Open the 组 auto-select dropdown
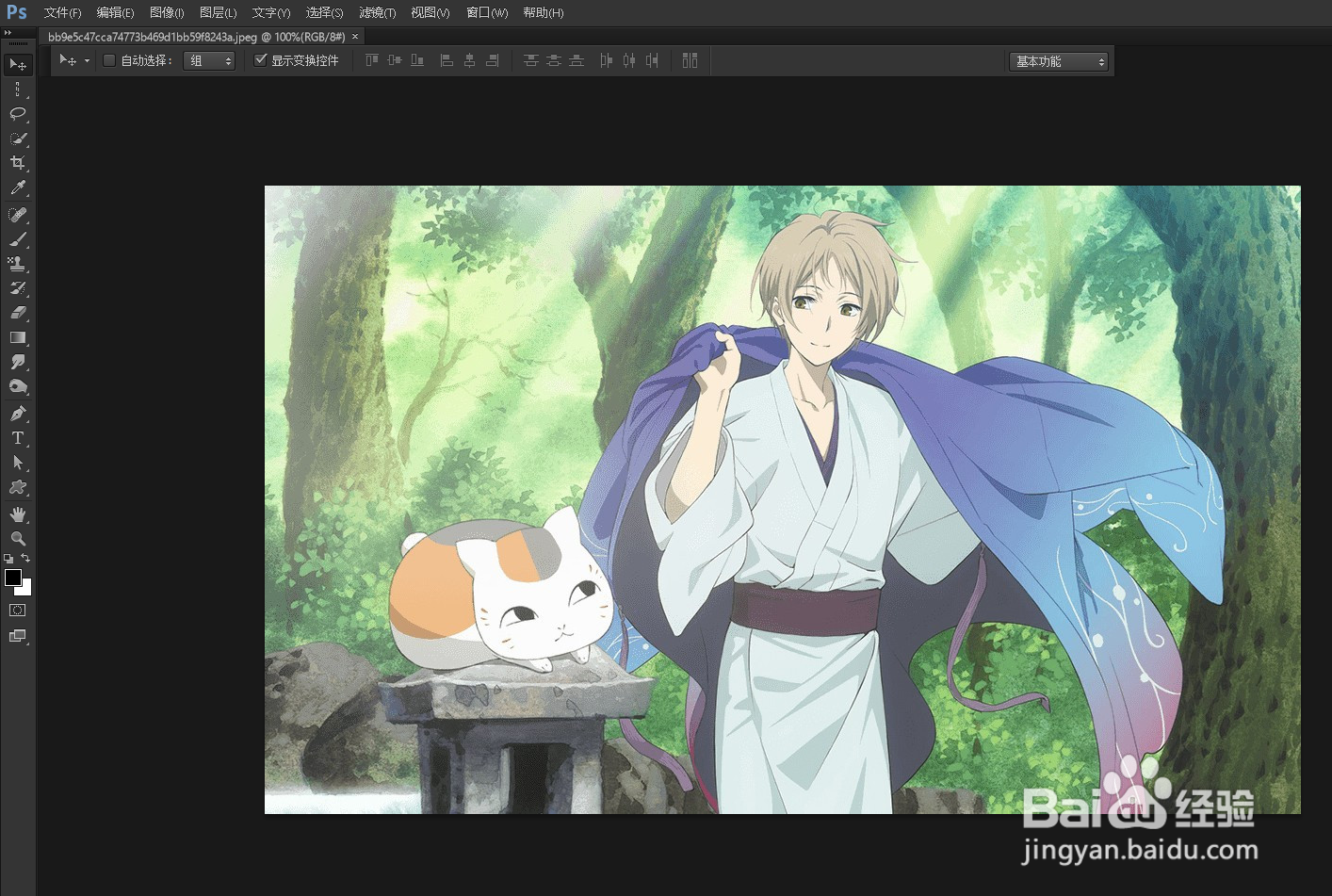Image resolution: width=1332 pixels, height=896 pixels. [208, 60]
